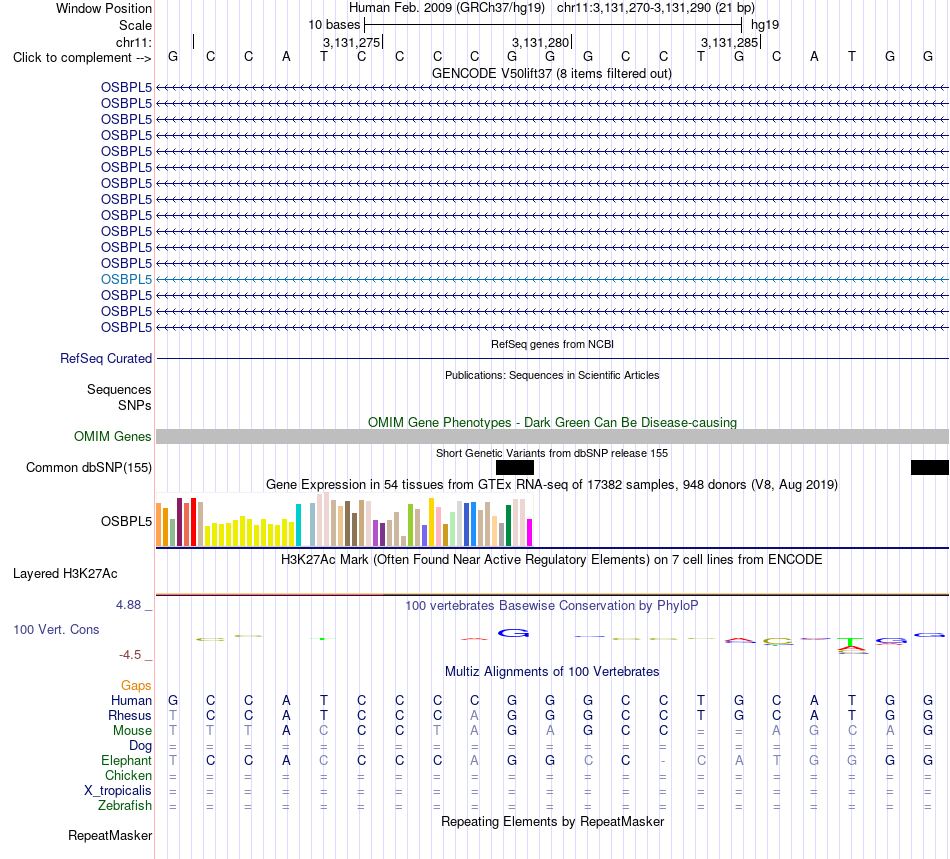Select the X_tropicalis species row label

(118, 791)
